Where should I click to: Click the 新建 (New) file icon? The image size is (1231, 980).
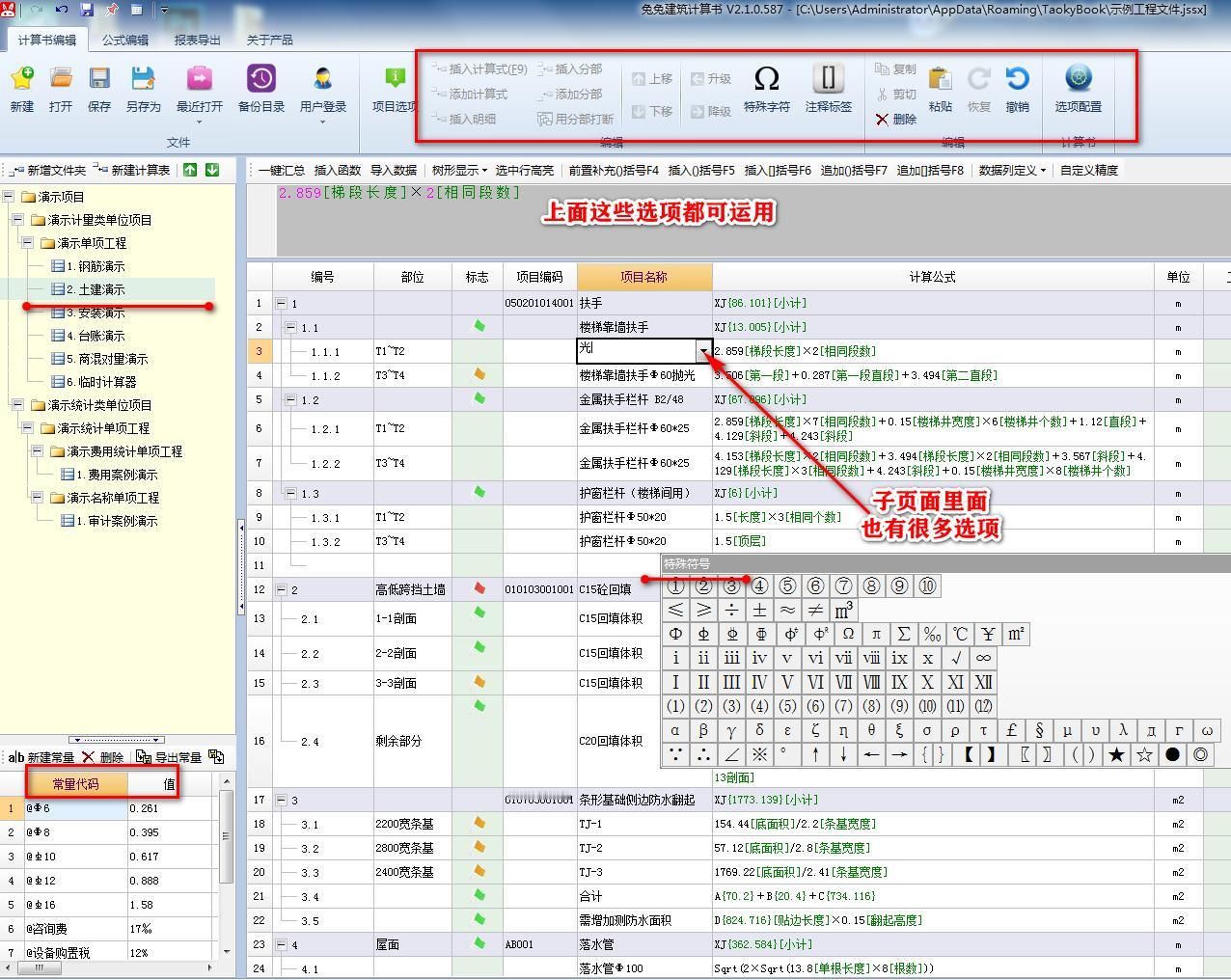pos(21,79)
